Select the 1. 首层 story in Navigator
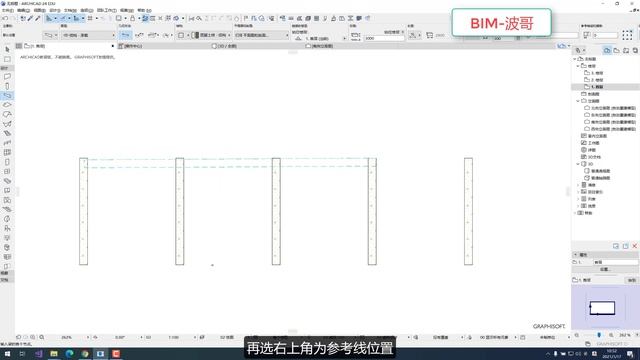Screen dimensions: 640x360 594,87
